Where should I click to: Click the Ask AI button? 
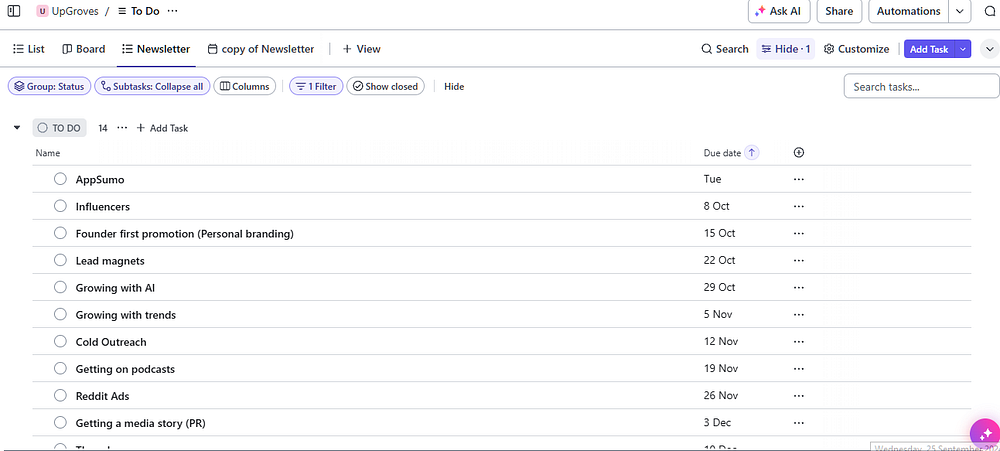(x=778, y=12)
